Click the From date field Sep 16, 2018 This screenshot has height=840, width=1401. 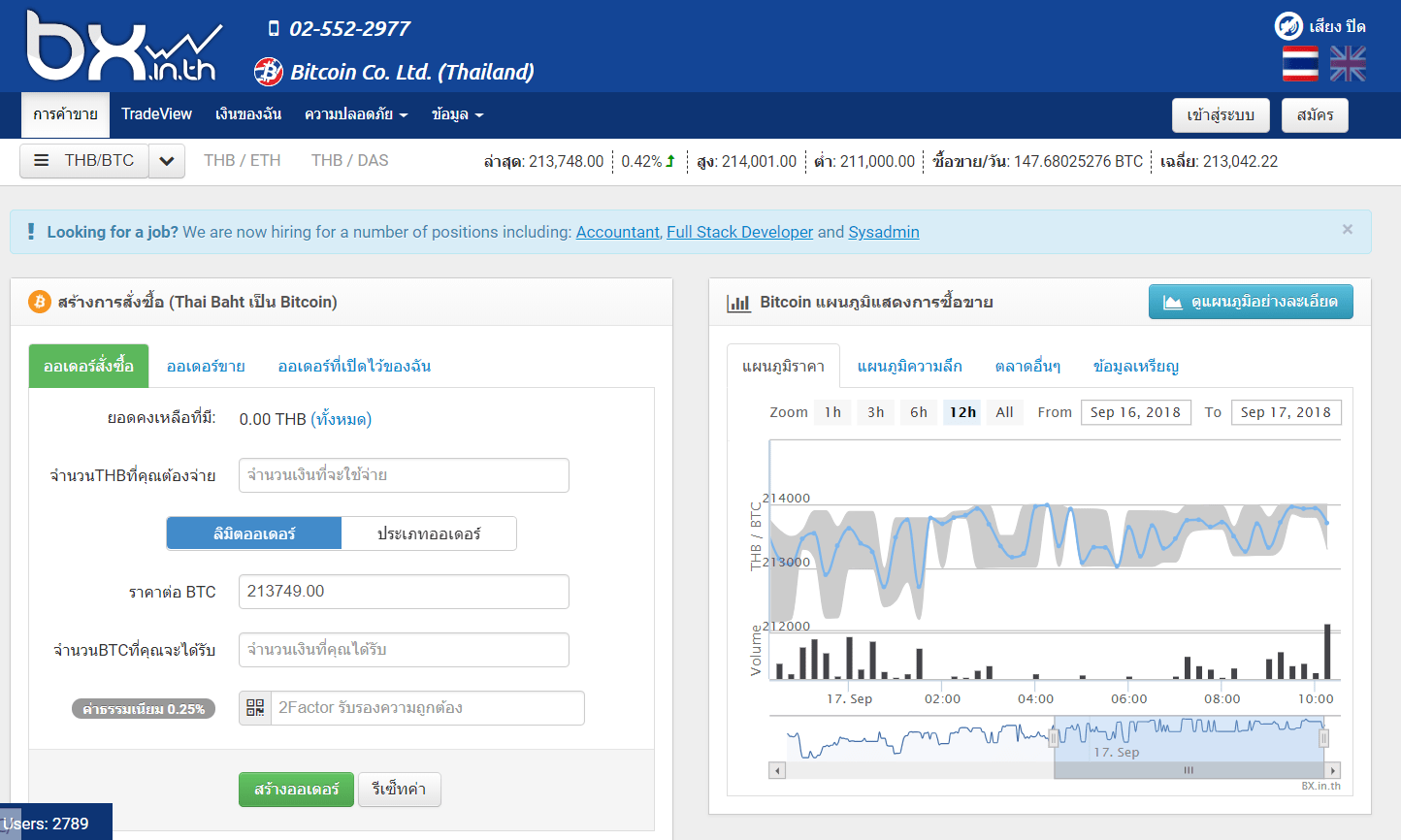coord(1135,412)
